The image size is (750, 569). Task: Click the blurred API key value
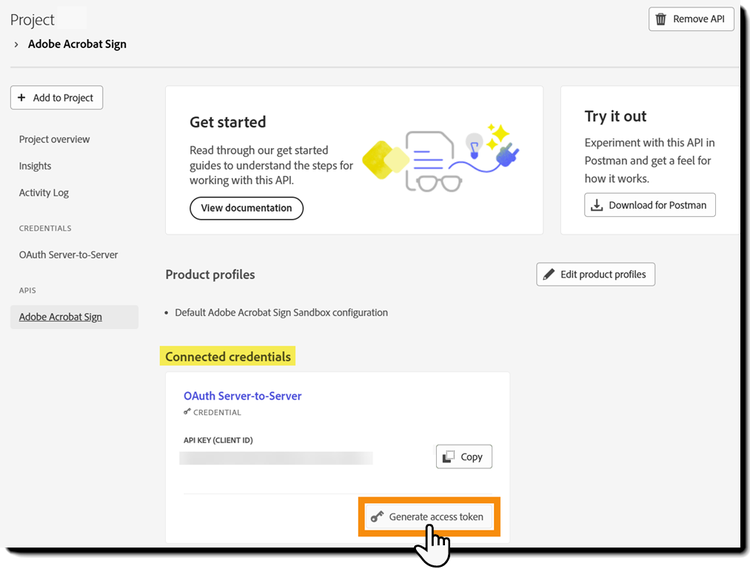(x=276, y=458)
